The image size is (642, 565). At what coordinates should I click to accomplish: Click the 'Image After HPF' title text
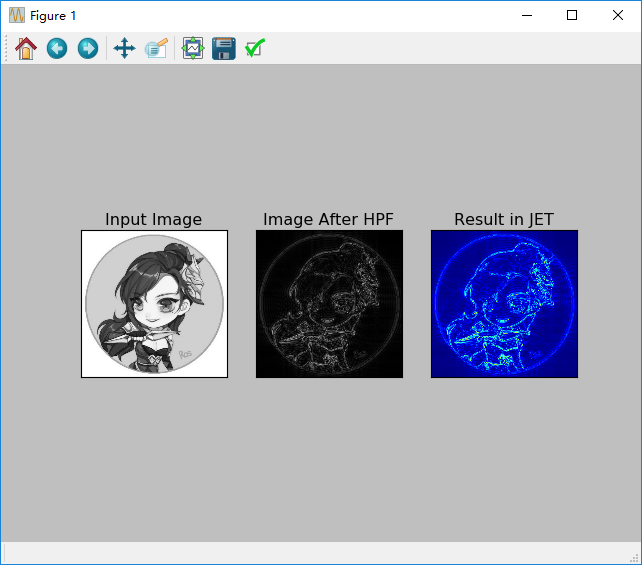click(328, 219)
